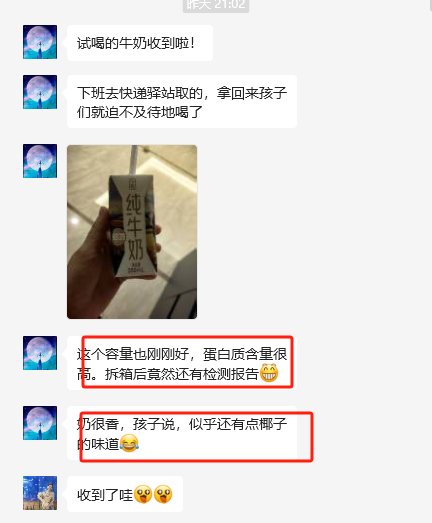The width and height of the screenshot is (432, 523).
Task: Open the shared milk carton photo
Action: point(132,232)
